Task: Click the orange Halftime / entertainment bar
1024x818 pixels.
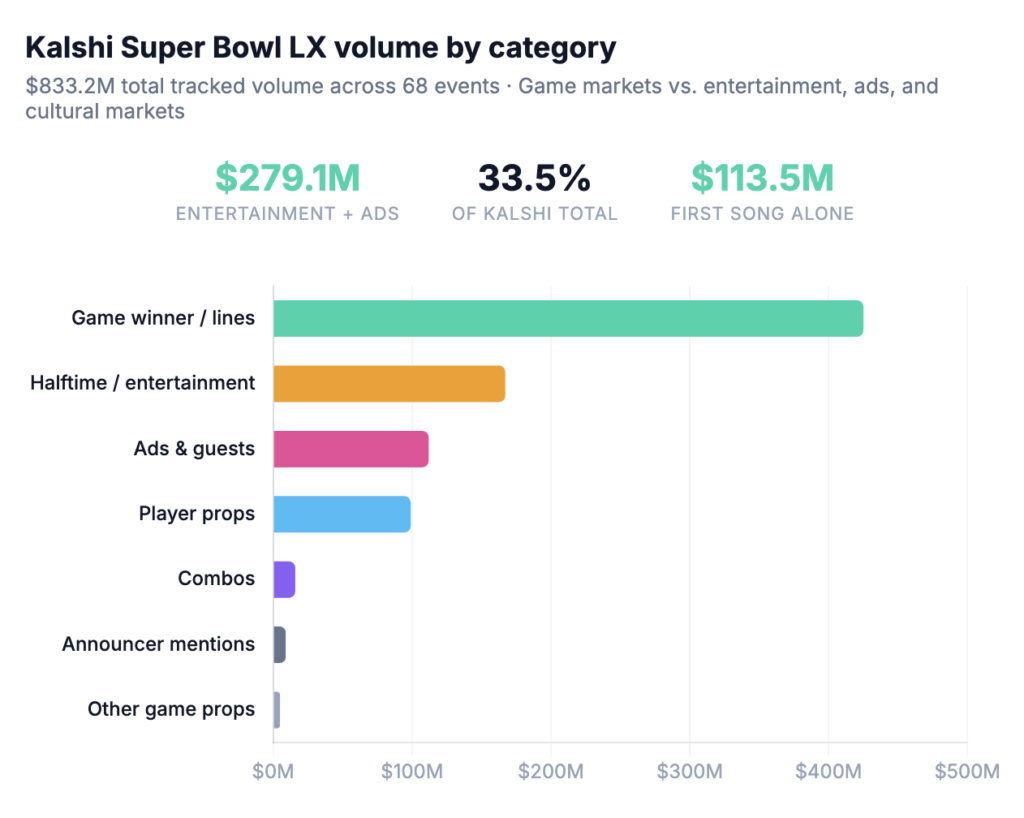Action: point(389,384)
